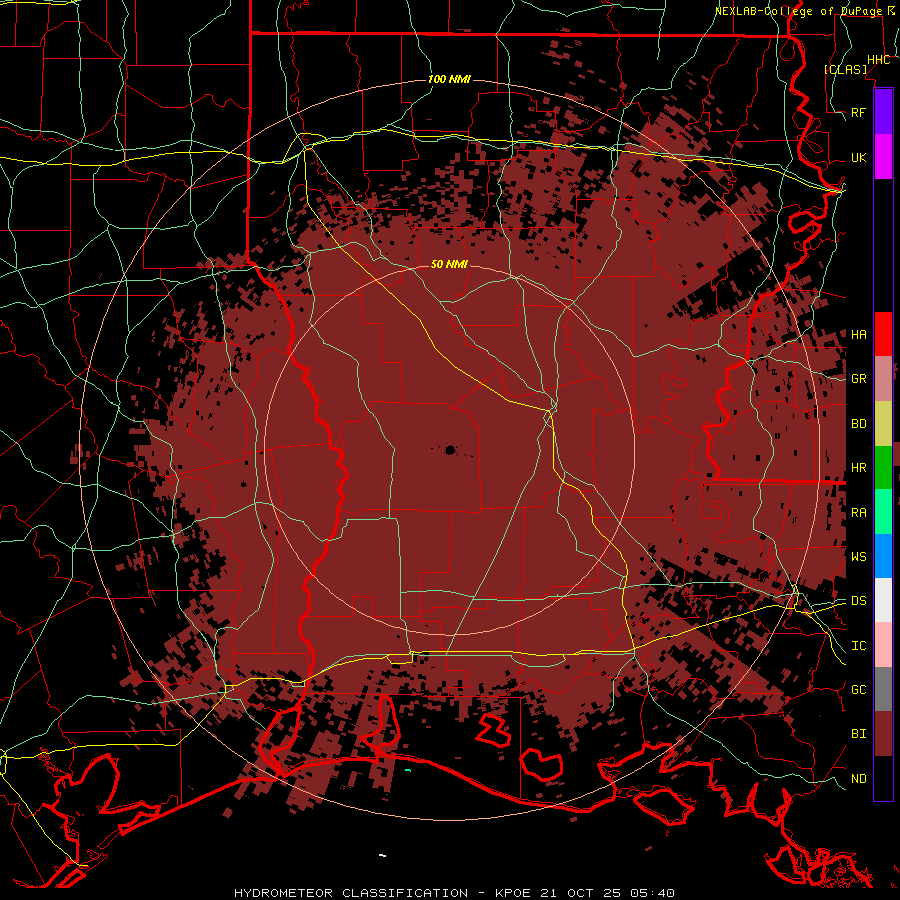Select the 'BD' legend label text

(x=859, y=424)
